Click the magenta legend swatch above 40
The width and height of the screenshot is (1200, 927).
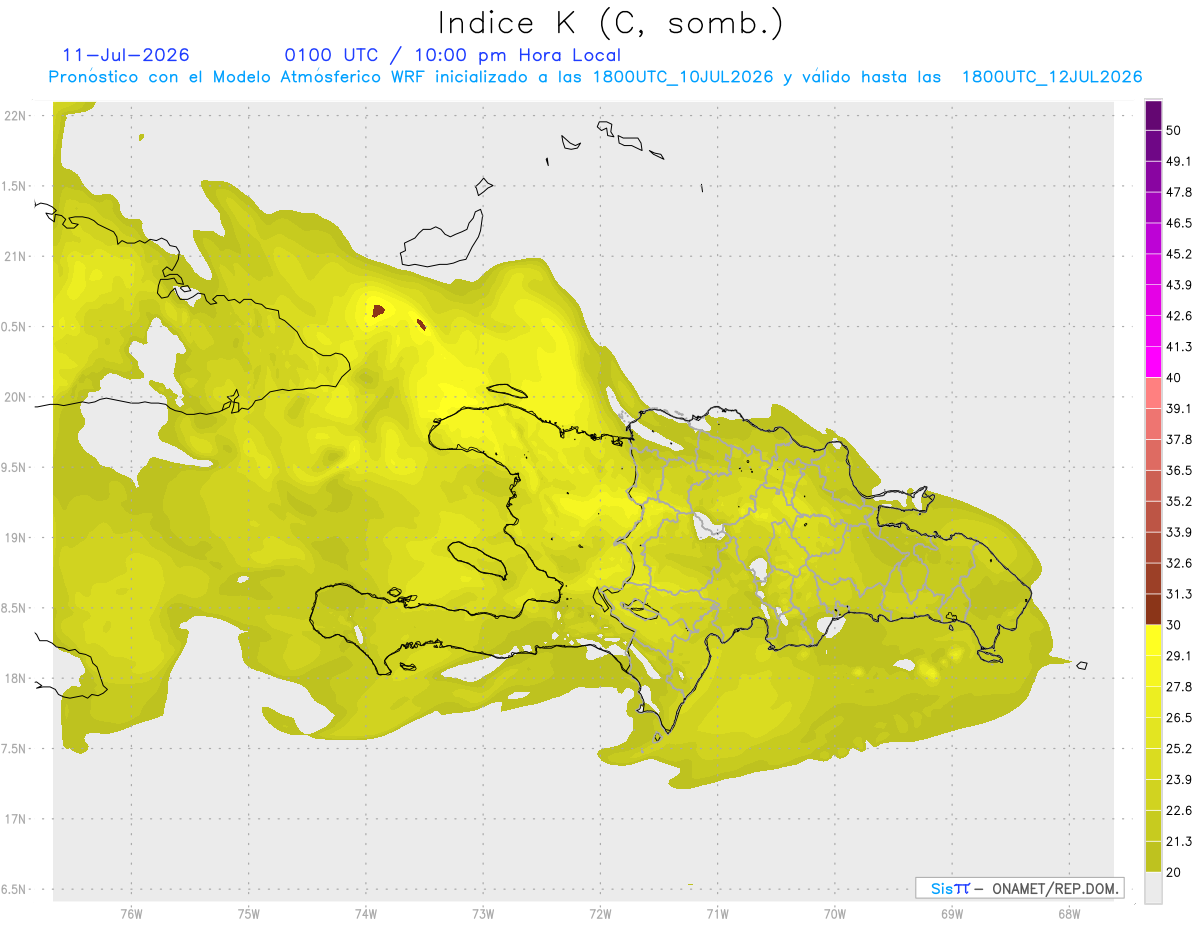click(x=1153, y=362)
